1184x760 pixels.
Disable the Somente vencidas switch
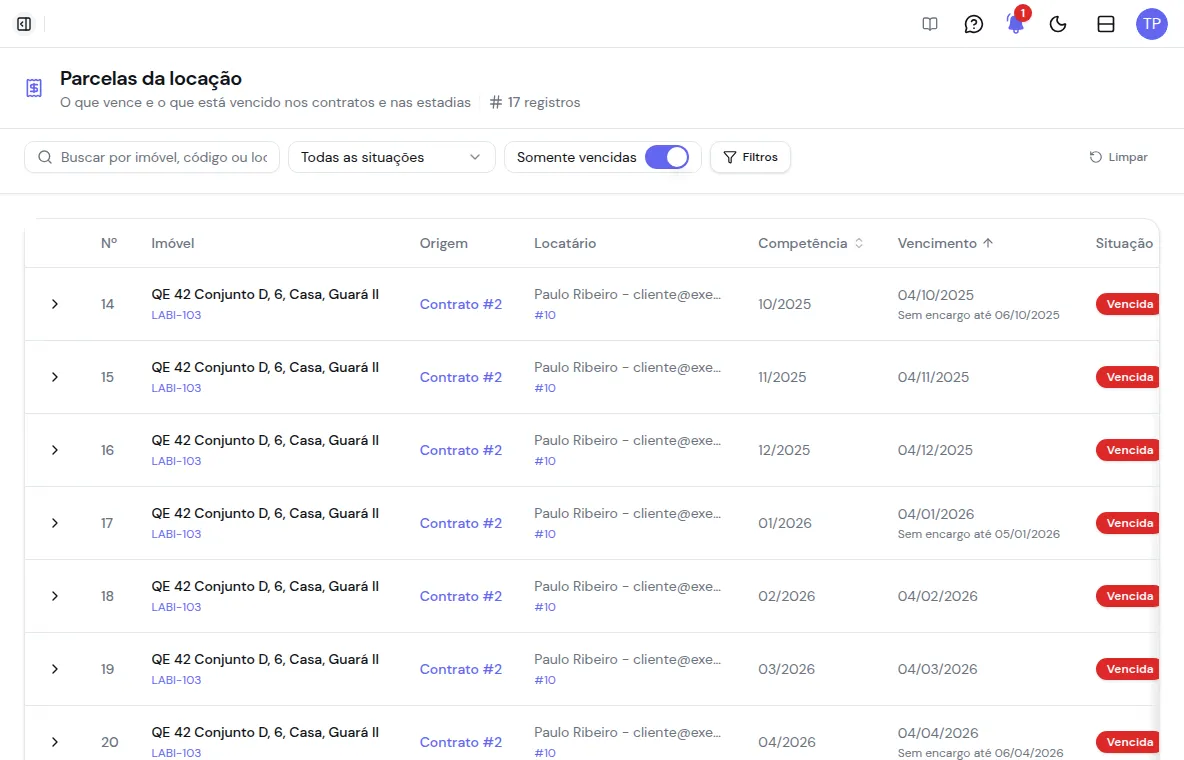point(667,157)
